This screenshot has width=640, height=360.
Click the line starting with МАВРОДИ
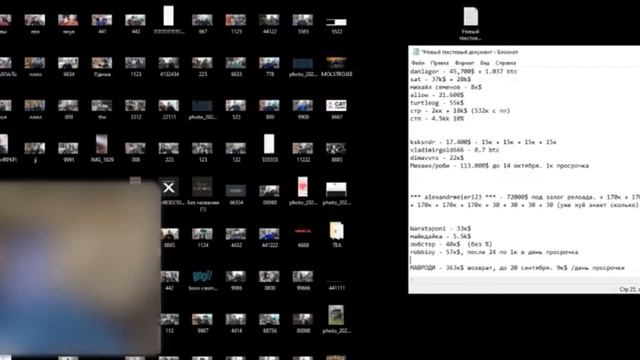tap(517, 268)
